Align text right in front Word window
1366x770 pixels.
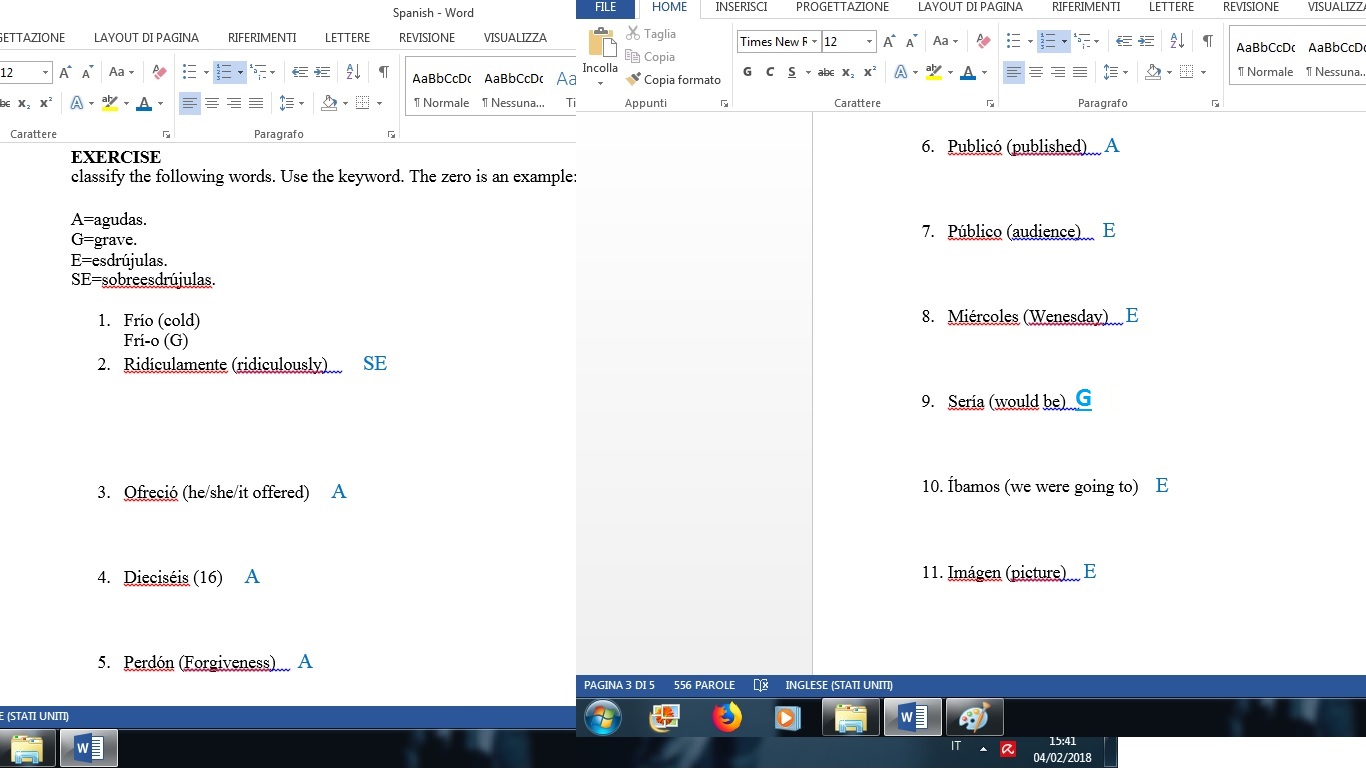tap(1058, 72)
